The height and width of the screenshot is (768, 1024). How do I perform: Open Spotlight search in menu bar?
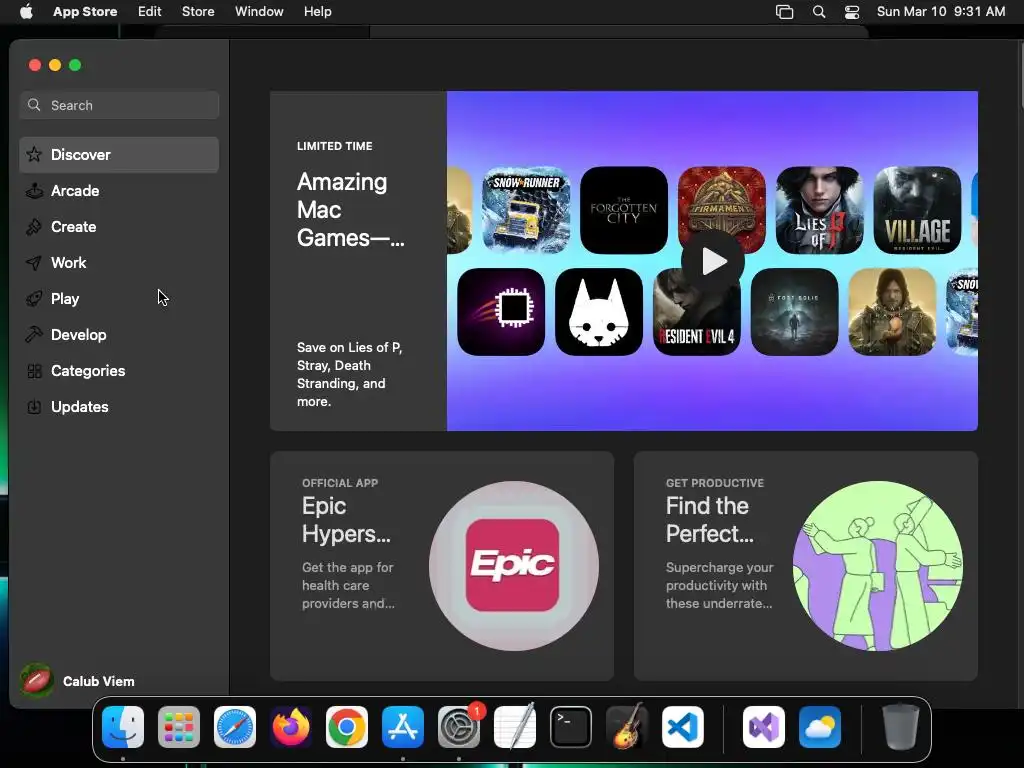click(x=819, y=12)
